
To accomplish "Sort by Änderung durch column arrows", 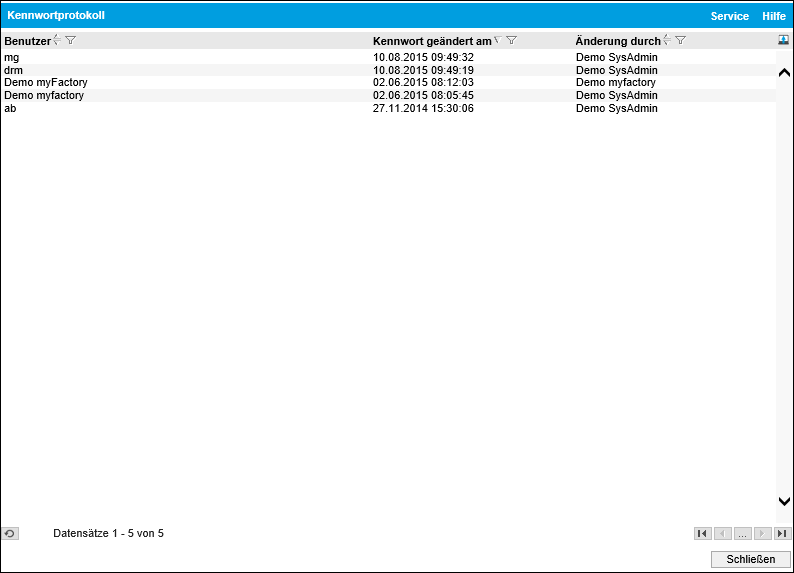I will [x=667, y=40].
